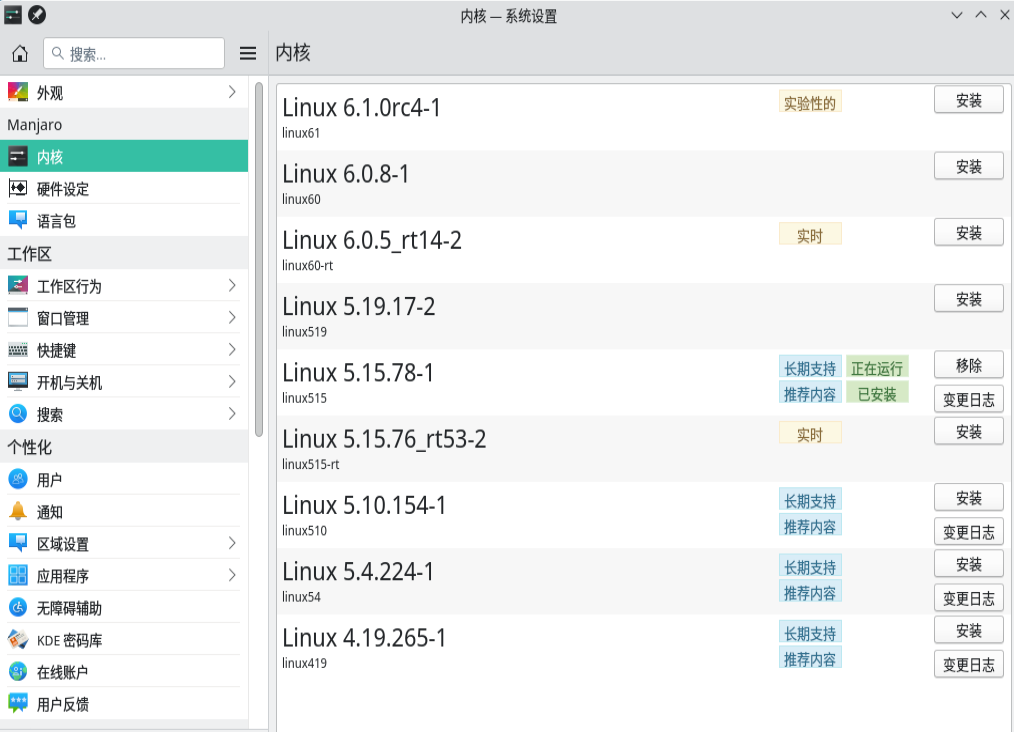Click the 通知 bell icon
The width and height of the screenshot is (1014, 732).
(x=18, y=512)
